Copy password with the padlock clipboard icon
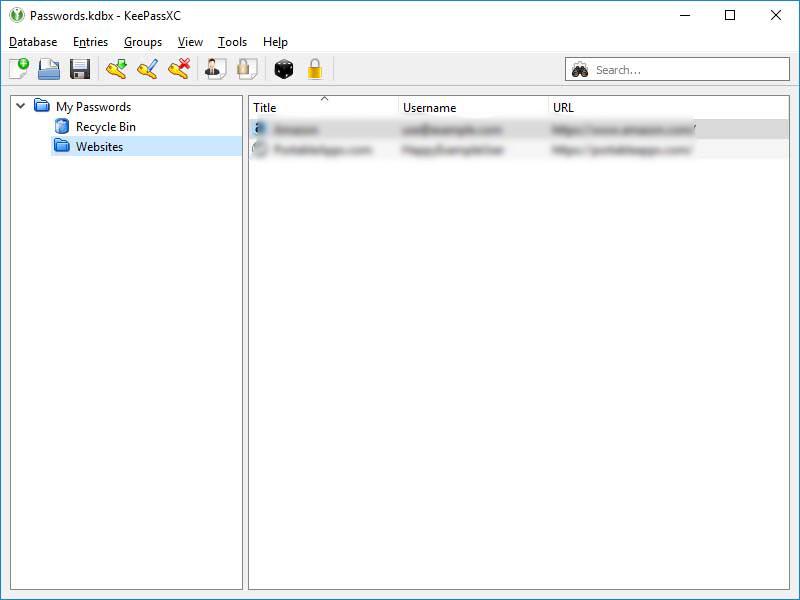 click(x=247, y=69)
